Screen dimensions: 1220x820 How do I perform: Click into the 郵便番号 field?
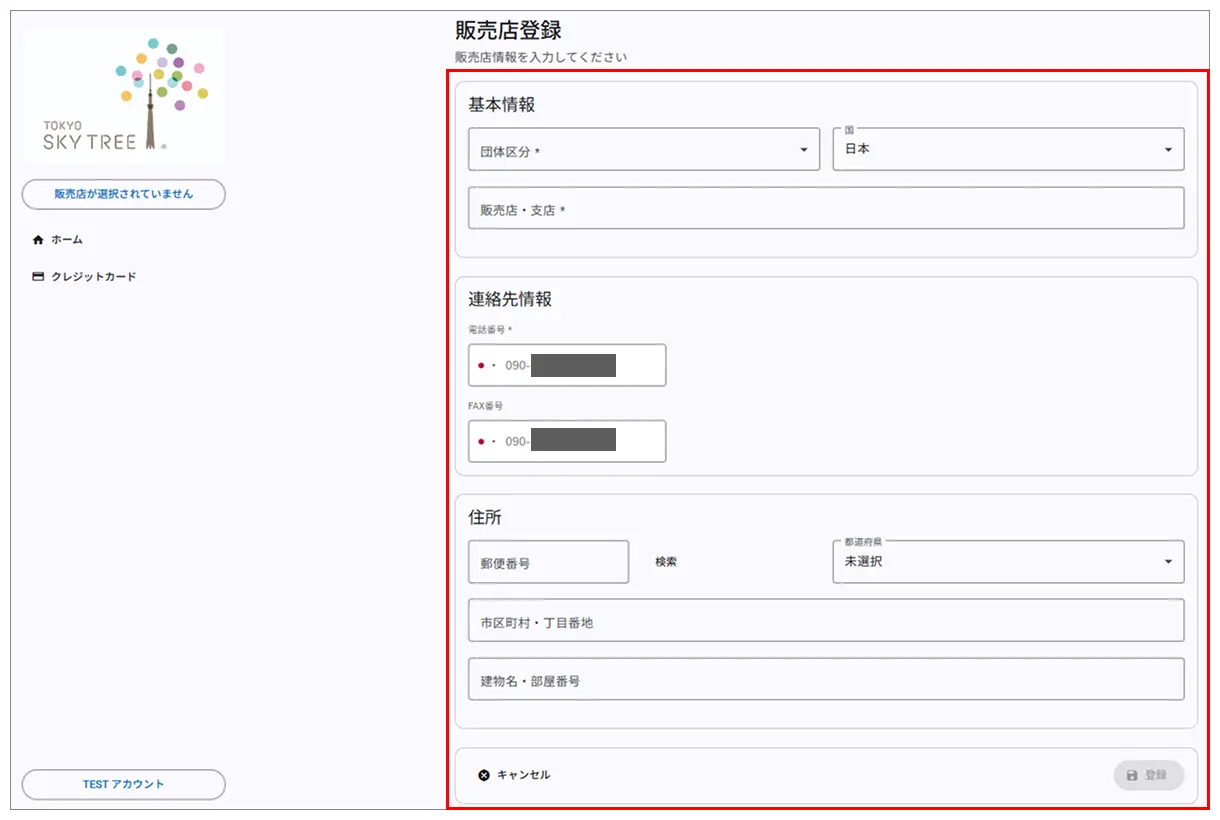pyautogui.click(x=548, y=563)
